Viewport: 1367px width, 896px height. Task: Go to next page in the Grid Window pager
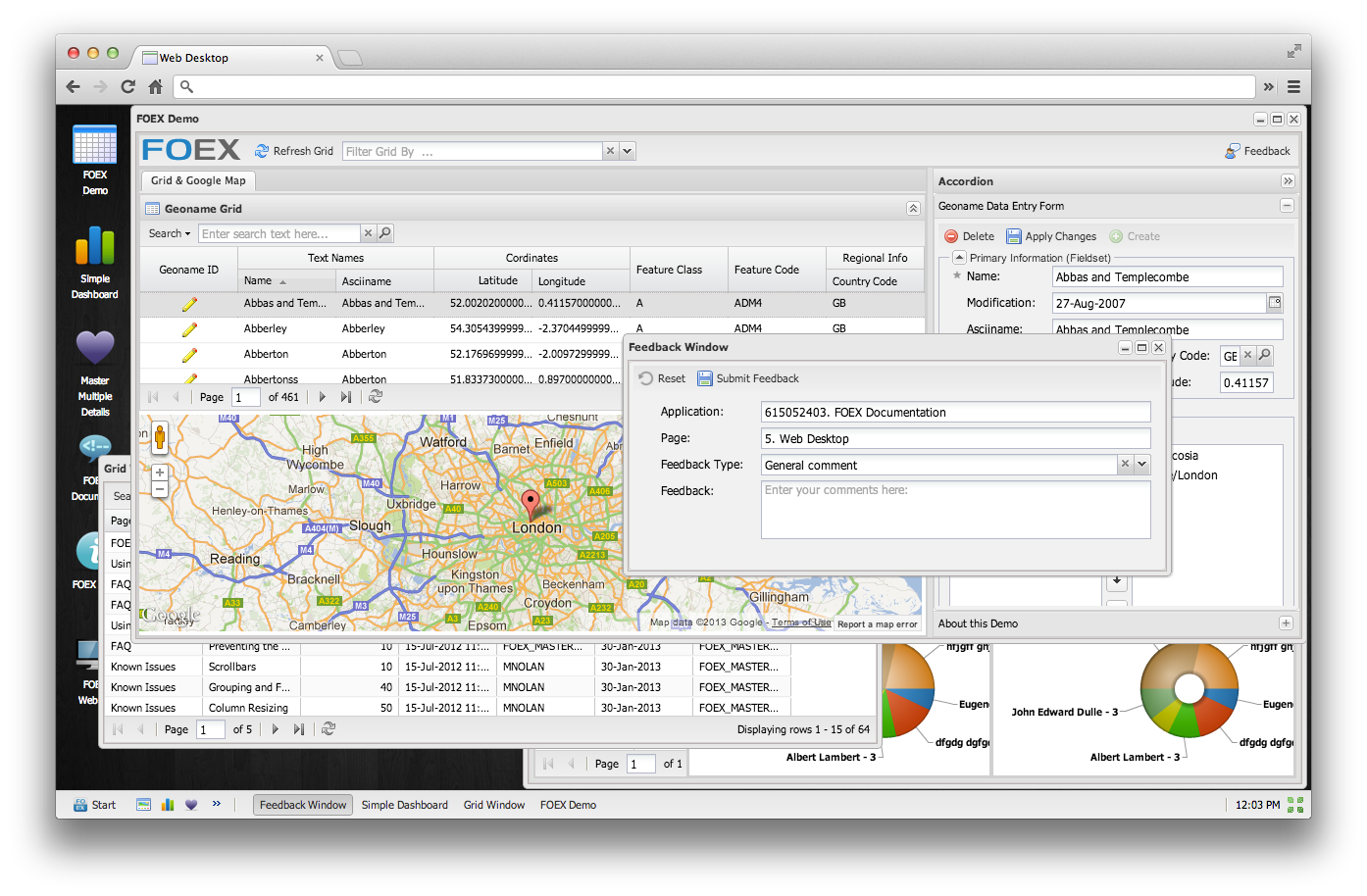[275, 729]
